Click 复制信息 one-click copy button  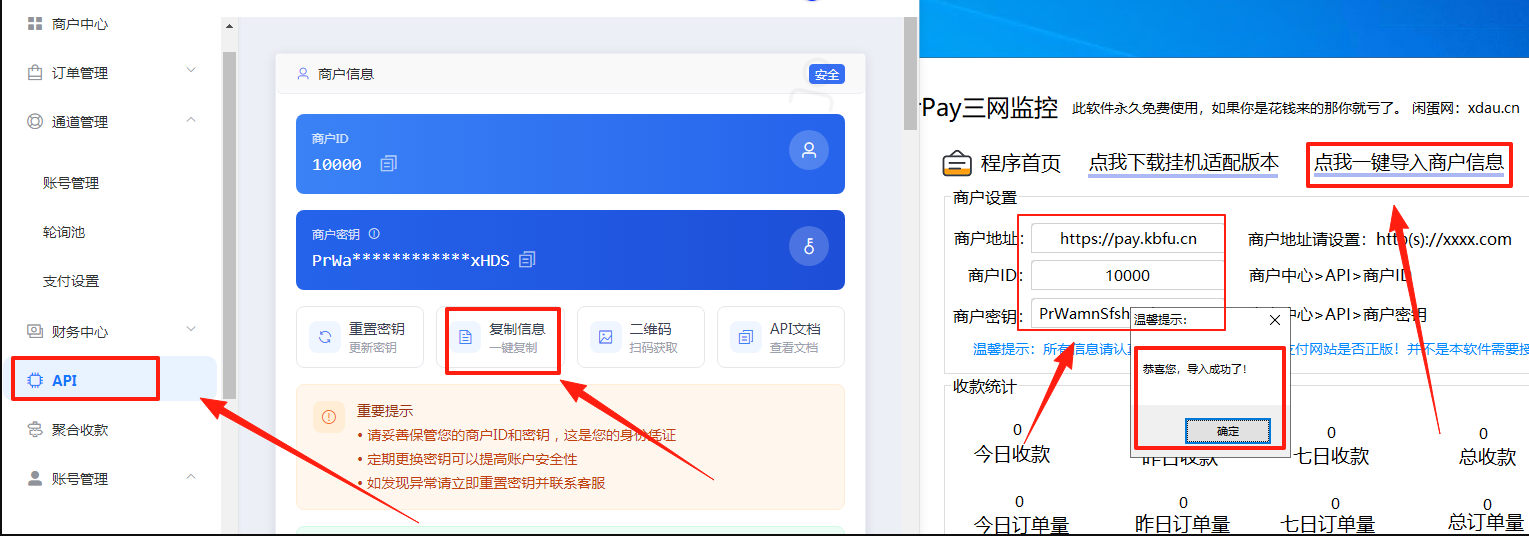point(501,337)
